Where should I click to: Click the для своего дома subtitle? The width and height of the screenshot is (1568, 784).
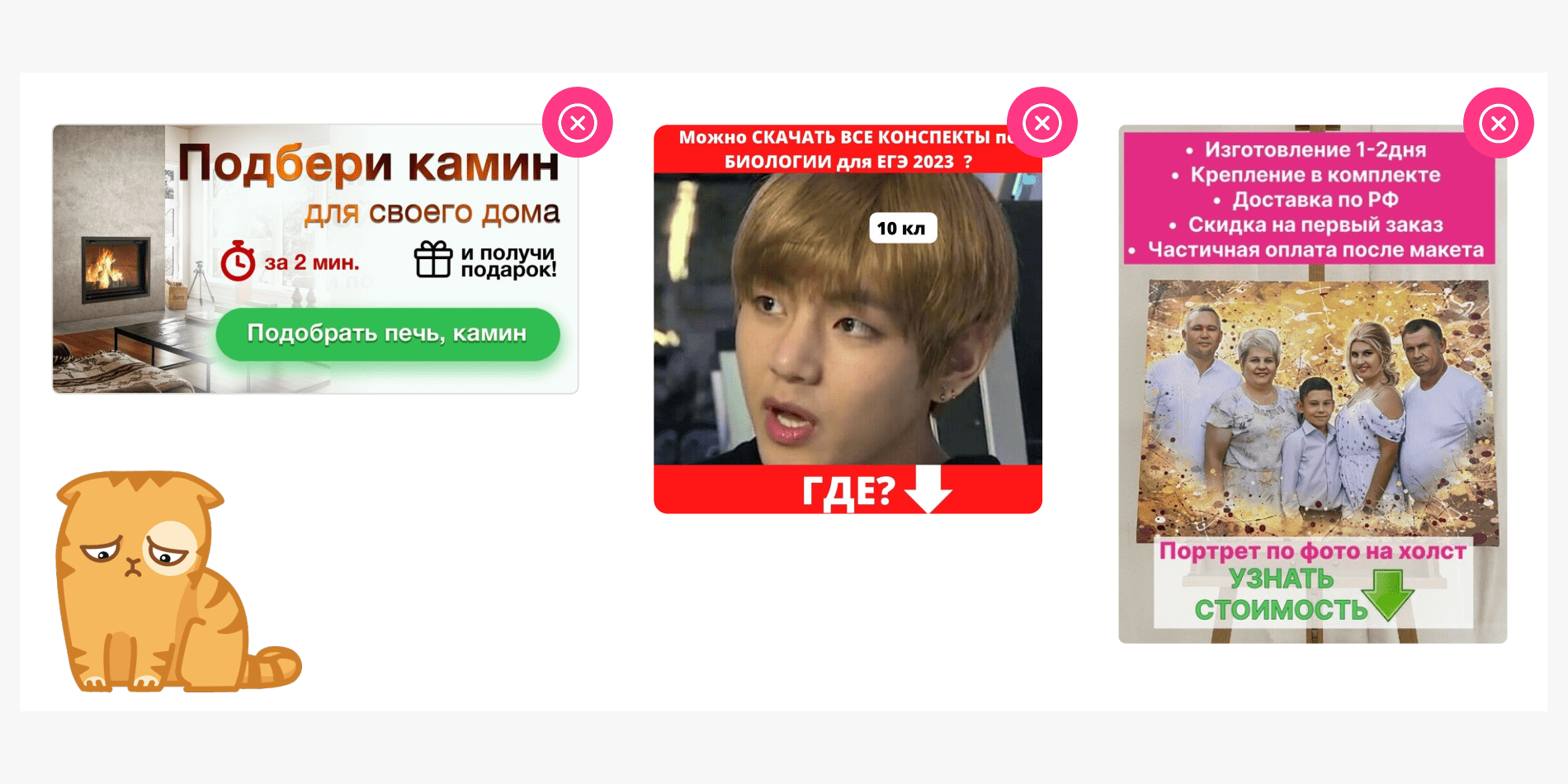click(432, 212)
